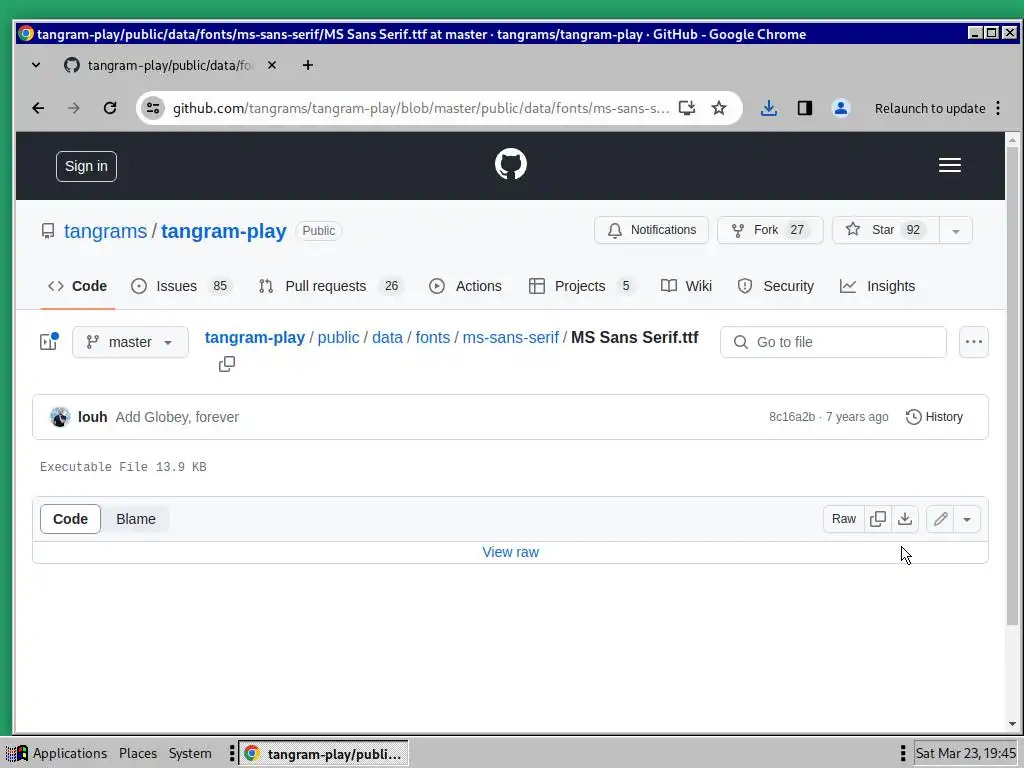Viewport: 1024px width, 768px height.
Task: Click the address bar URL
Action: (421, 108)
